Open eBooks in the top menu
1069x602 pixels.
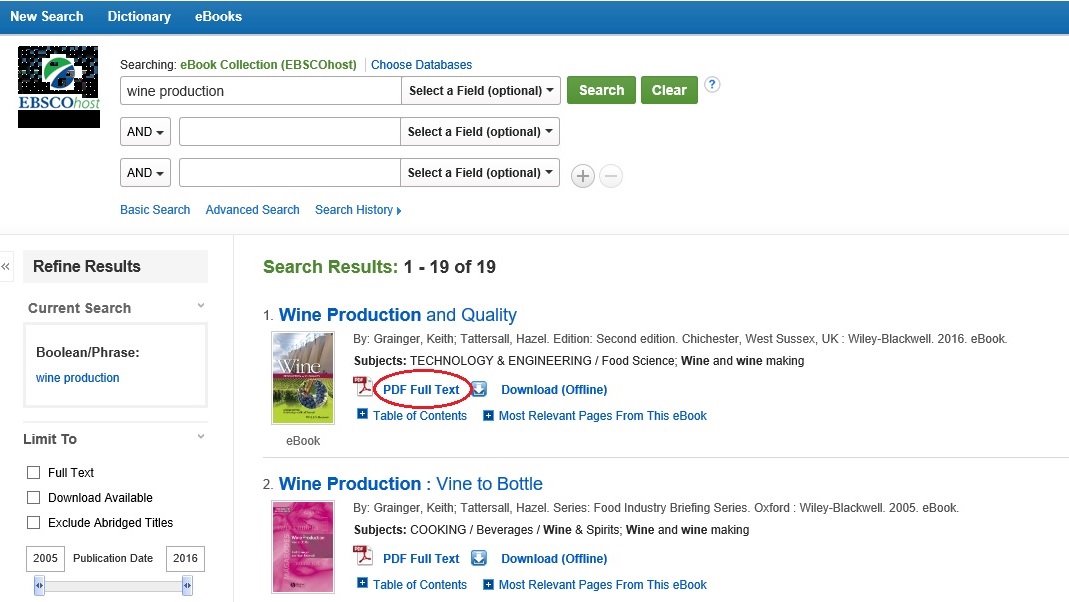[218, 16]
